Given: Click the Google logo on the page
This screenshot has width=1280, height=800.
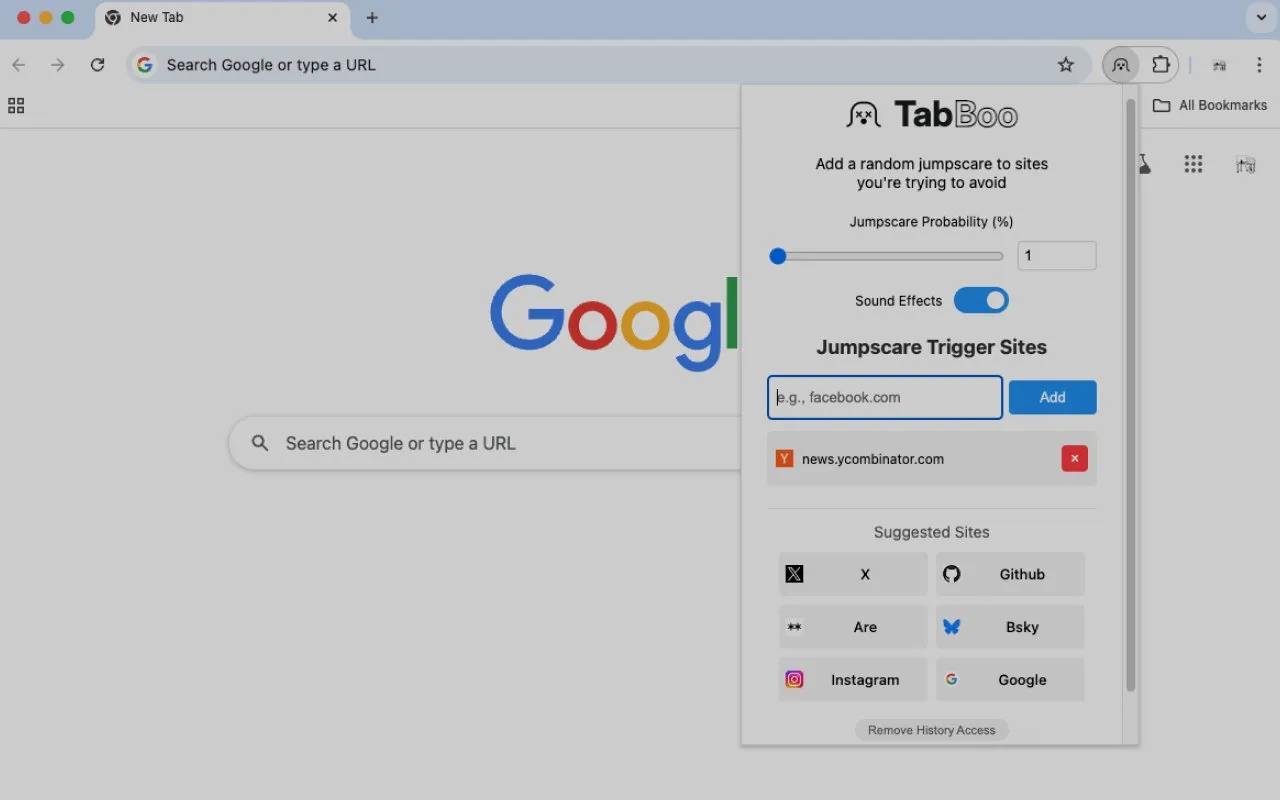Looking at the screenshot, I should (614, 322).
